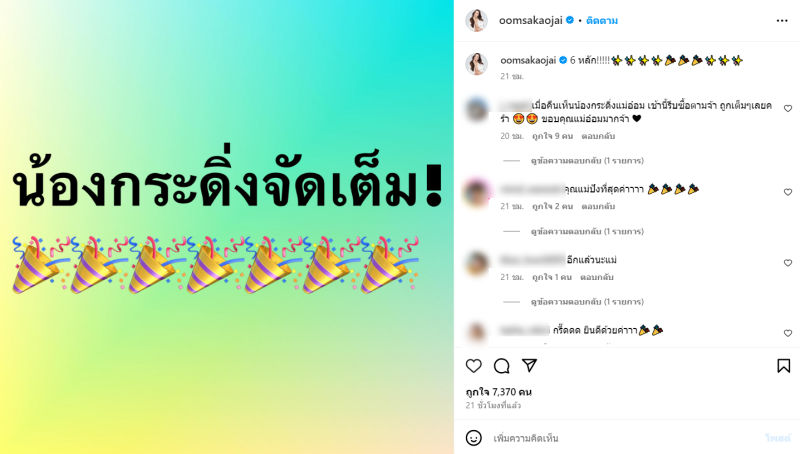
Task: Share the post with paper plane icon
Action: coord(530,365)
